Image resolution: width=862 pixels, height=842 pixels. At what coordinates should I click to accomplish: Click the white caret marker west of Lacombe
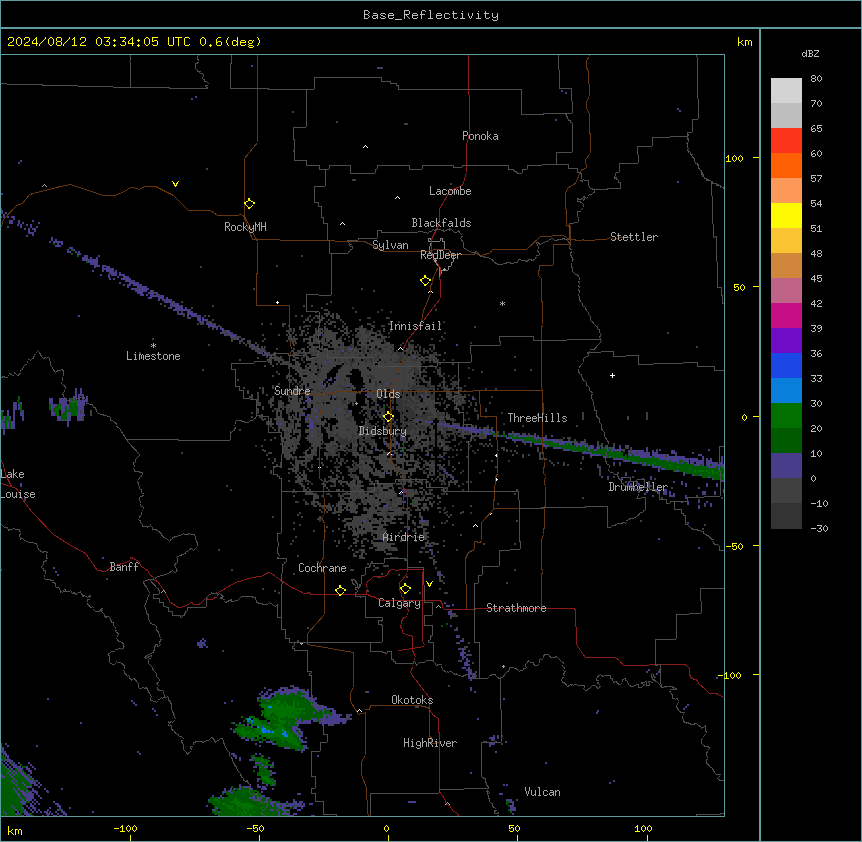tap(397, 197)
